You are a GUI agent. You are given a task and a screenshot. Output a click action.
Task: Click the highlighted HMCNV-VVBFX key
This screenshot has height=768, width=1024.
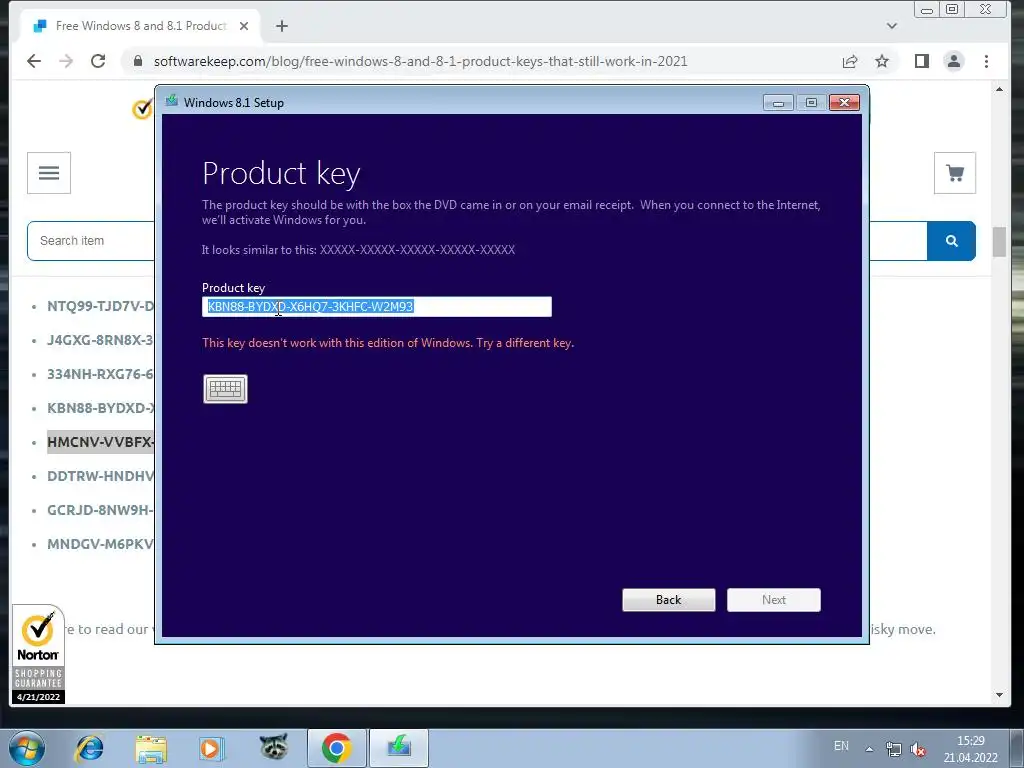101,442
